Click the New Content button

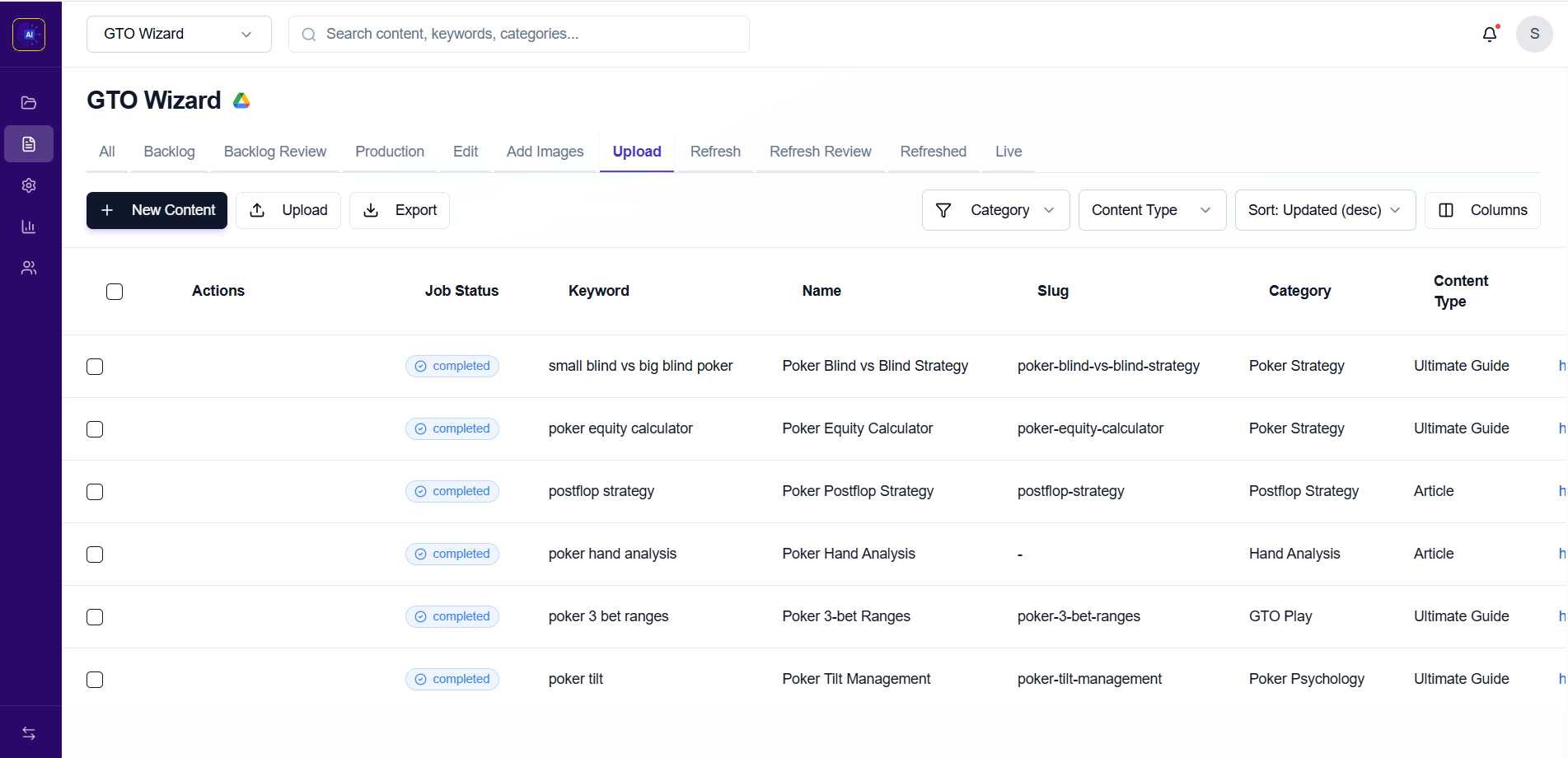coord(157,210)
